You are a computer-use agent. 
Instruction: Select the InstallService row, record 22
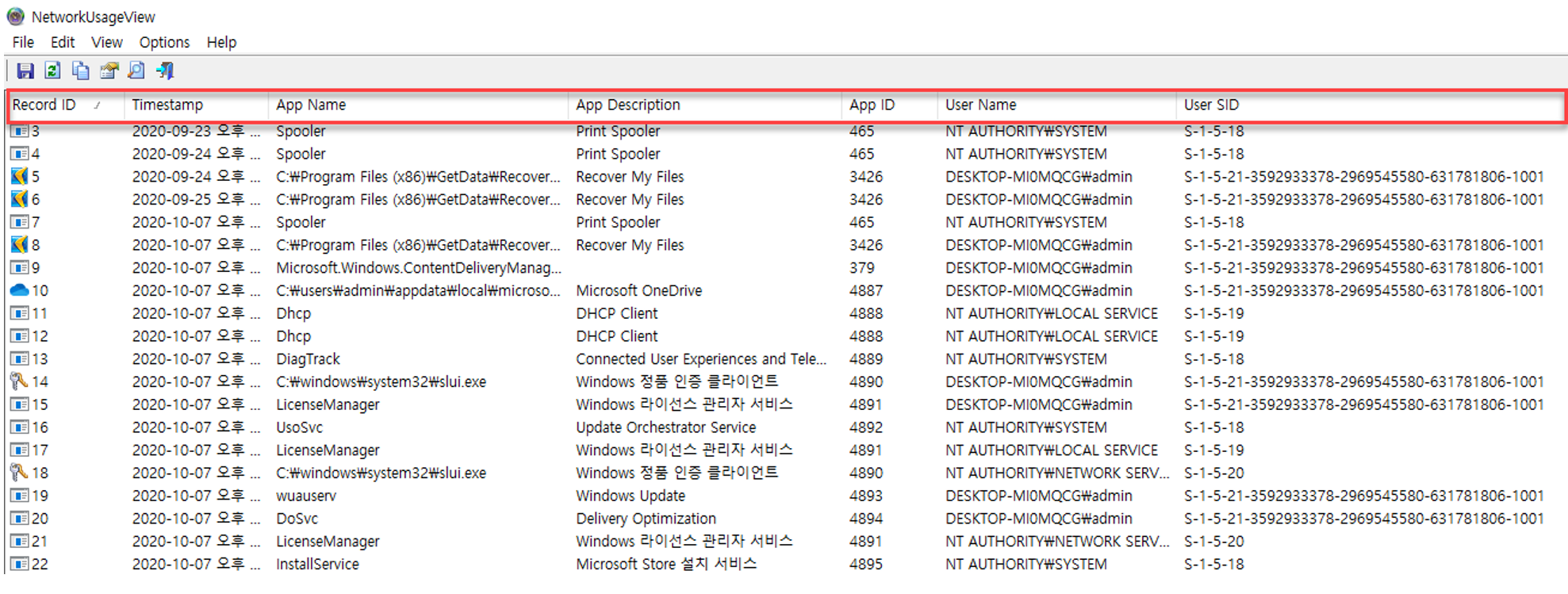(x=317, y=565)
